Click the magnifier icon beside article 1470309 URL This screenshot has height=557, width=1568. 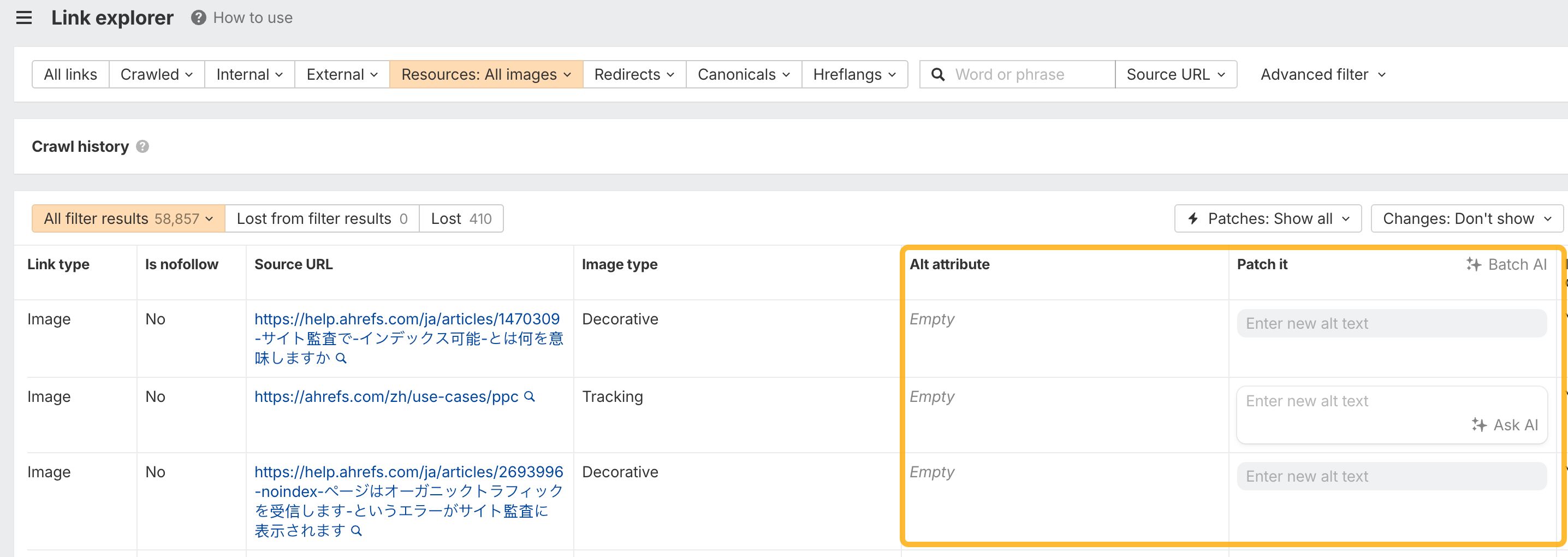pyautogui.click(x=341, y=359)
